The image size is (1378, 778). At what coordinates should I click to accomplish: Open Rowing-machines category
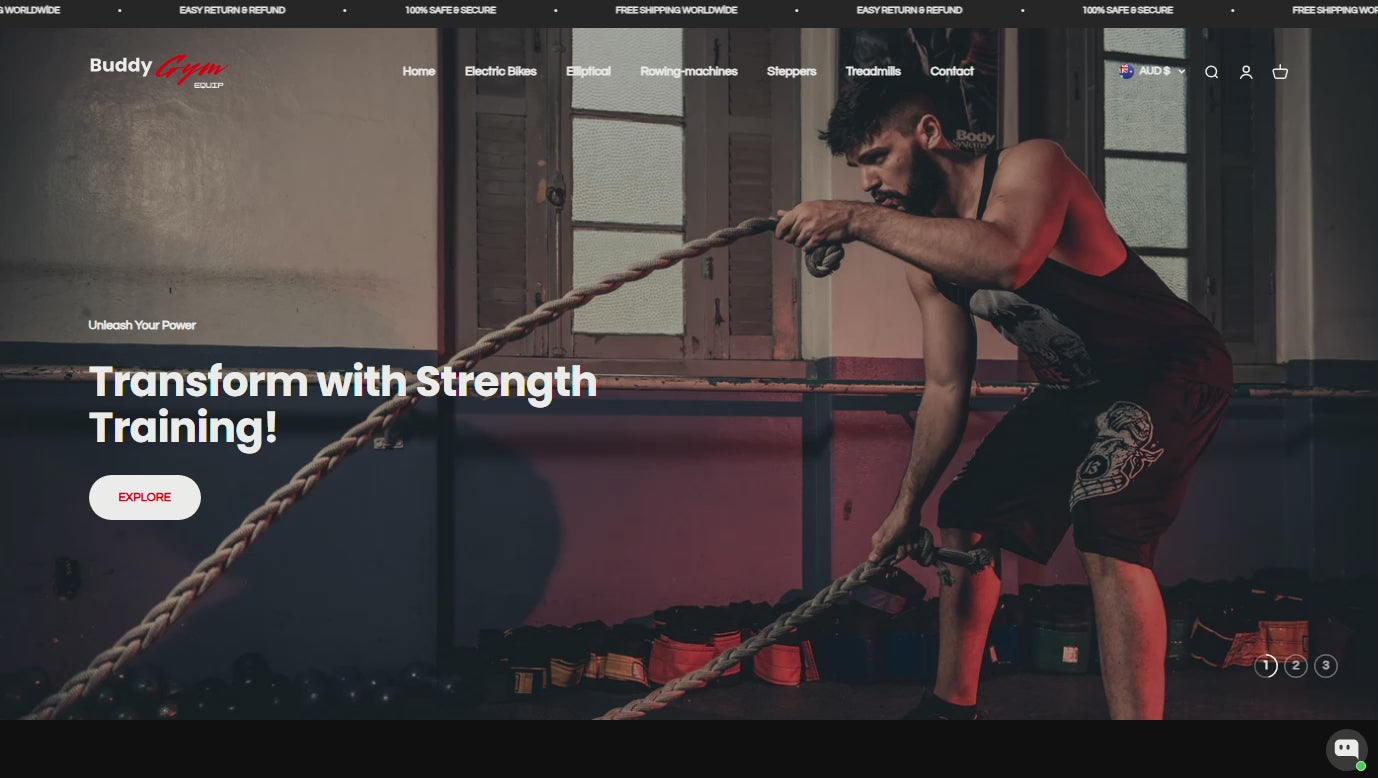[689, 71]
